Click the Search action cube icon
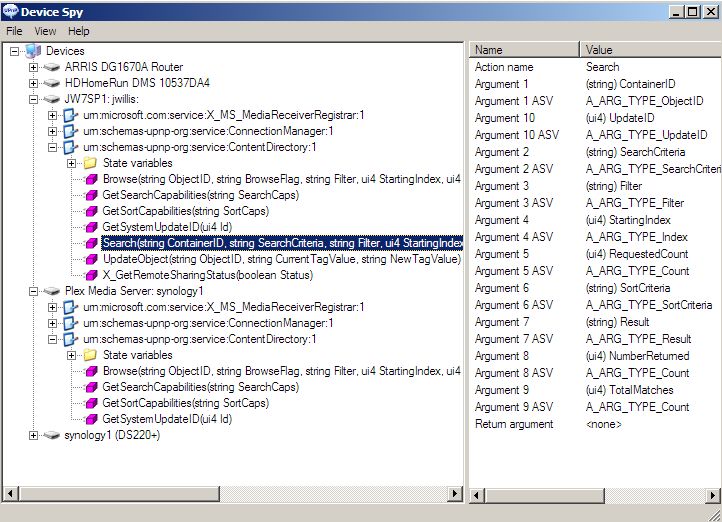Image resolution: width=722 pixels, height=522 pixels. (92, 243)
